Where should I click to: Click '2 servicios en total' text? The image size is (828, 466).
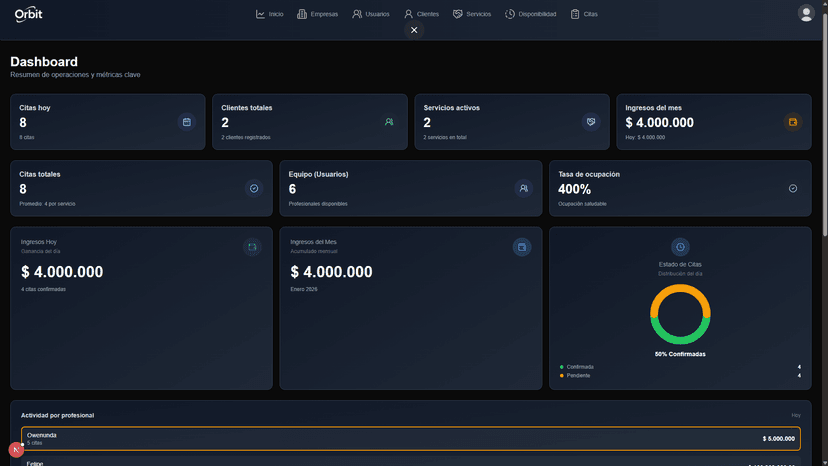coord(445,137)
